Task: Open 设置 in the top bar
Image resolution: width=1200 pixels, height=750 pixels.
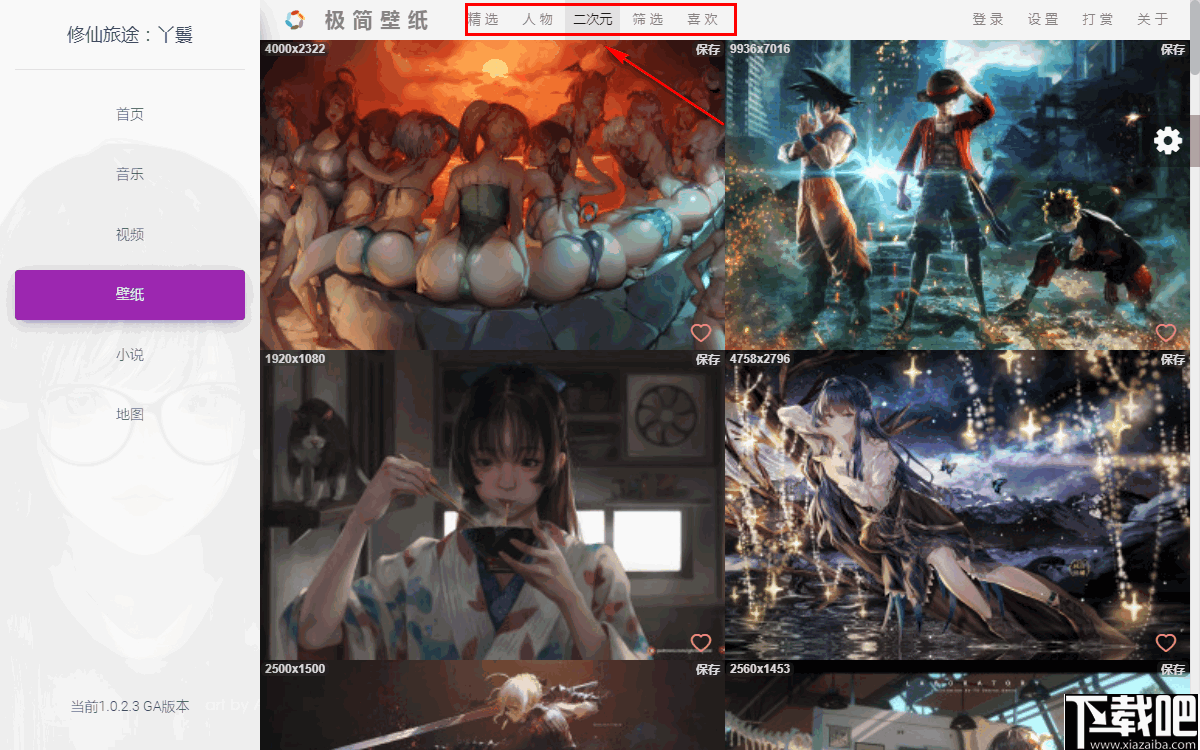Action: [1043, 19]
